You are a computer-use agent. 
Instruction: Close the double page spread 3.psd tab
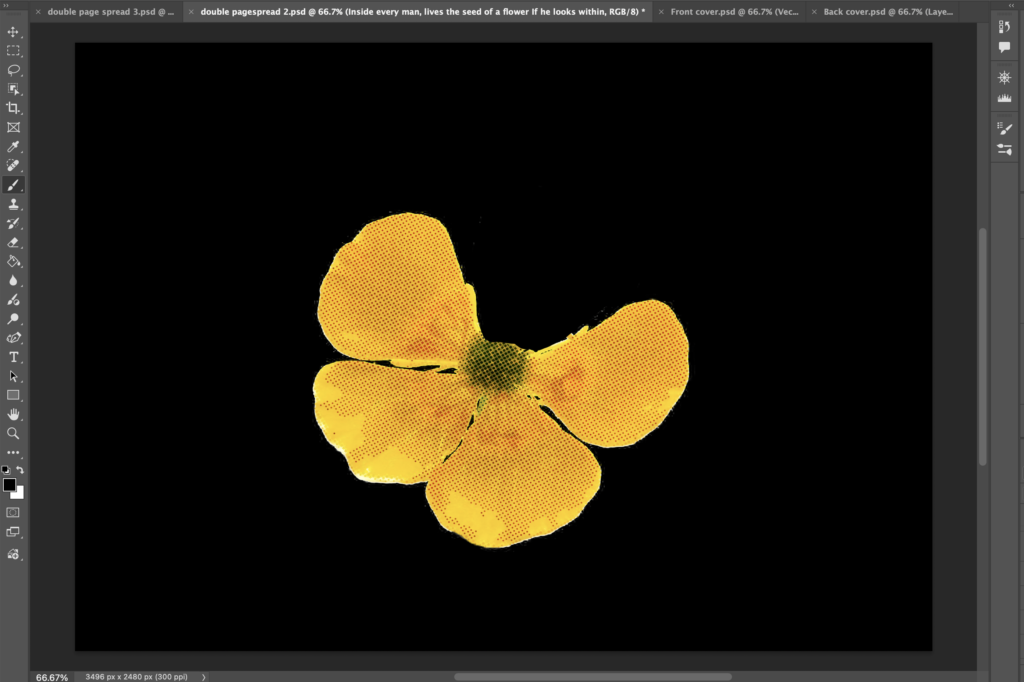pos(38,12)
